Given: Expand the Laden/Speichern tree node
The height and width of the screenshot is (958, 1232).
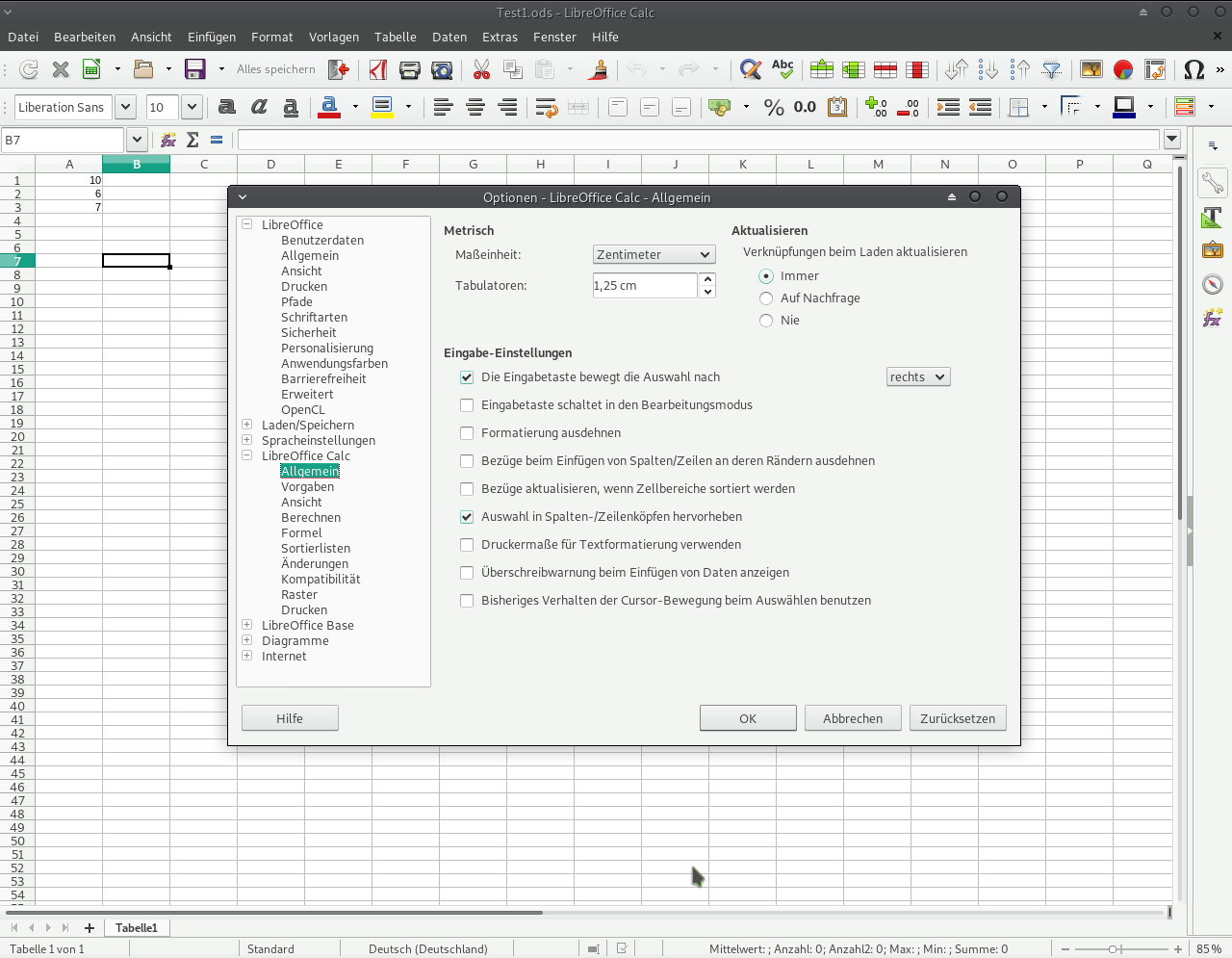Looking at the screenshot, I should (x=247, y=425).
